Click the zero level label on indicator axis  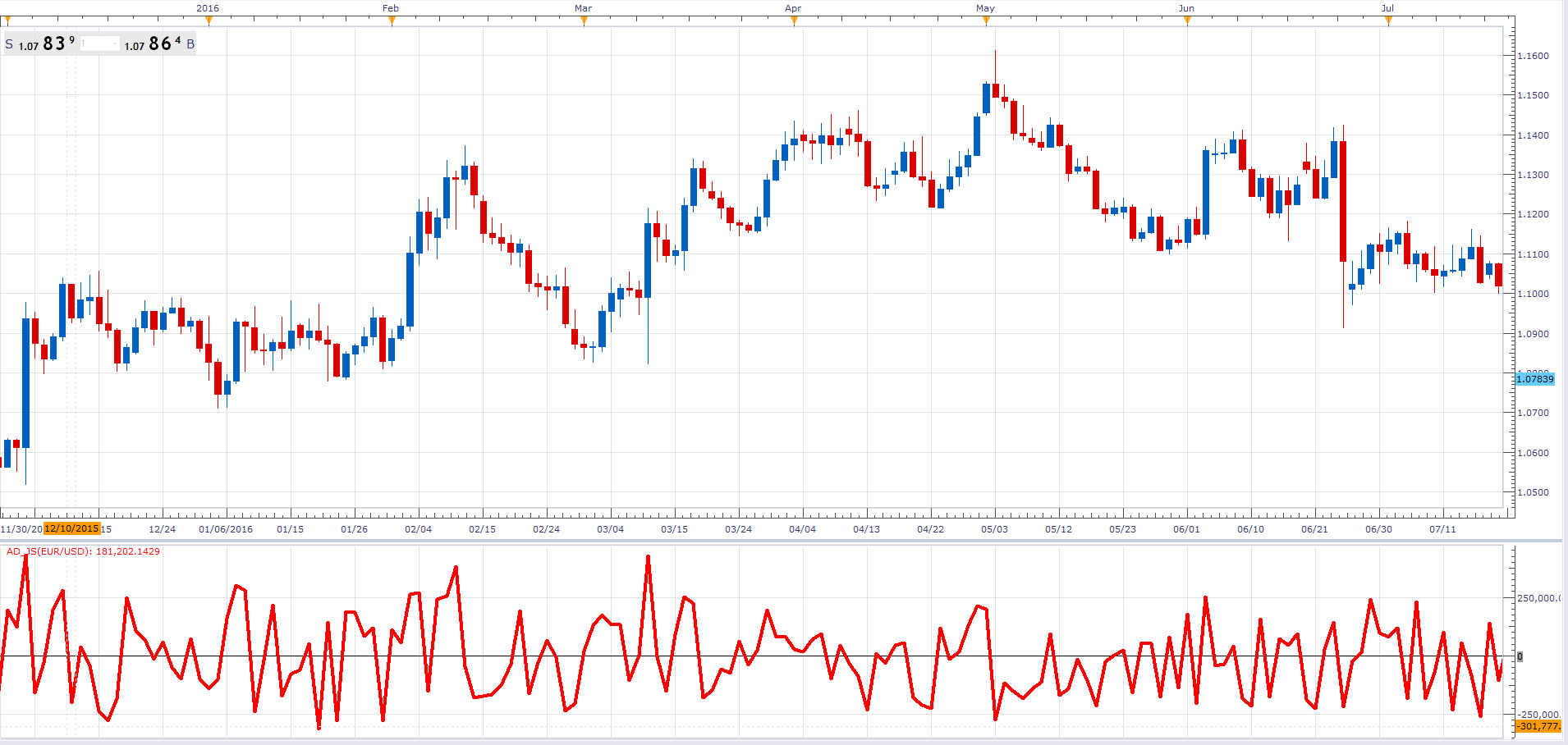[1520, 656]
